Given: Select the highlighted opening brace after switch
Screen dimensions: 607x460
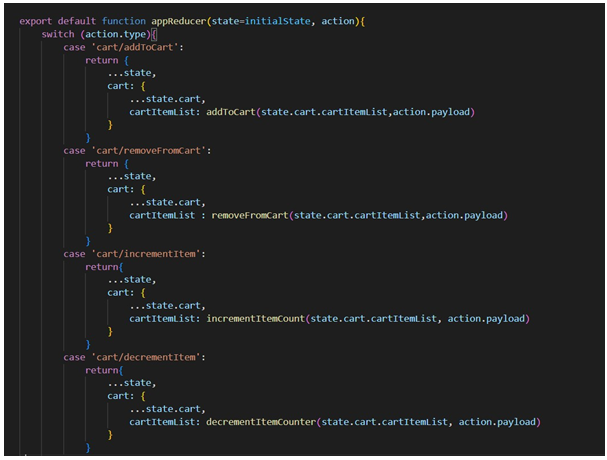Looking at the screenshot, I should coord(154,33).
